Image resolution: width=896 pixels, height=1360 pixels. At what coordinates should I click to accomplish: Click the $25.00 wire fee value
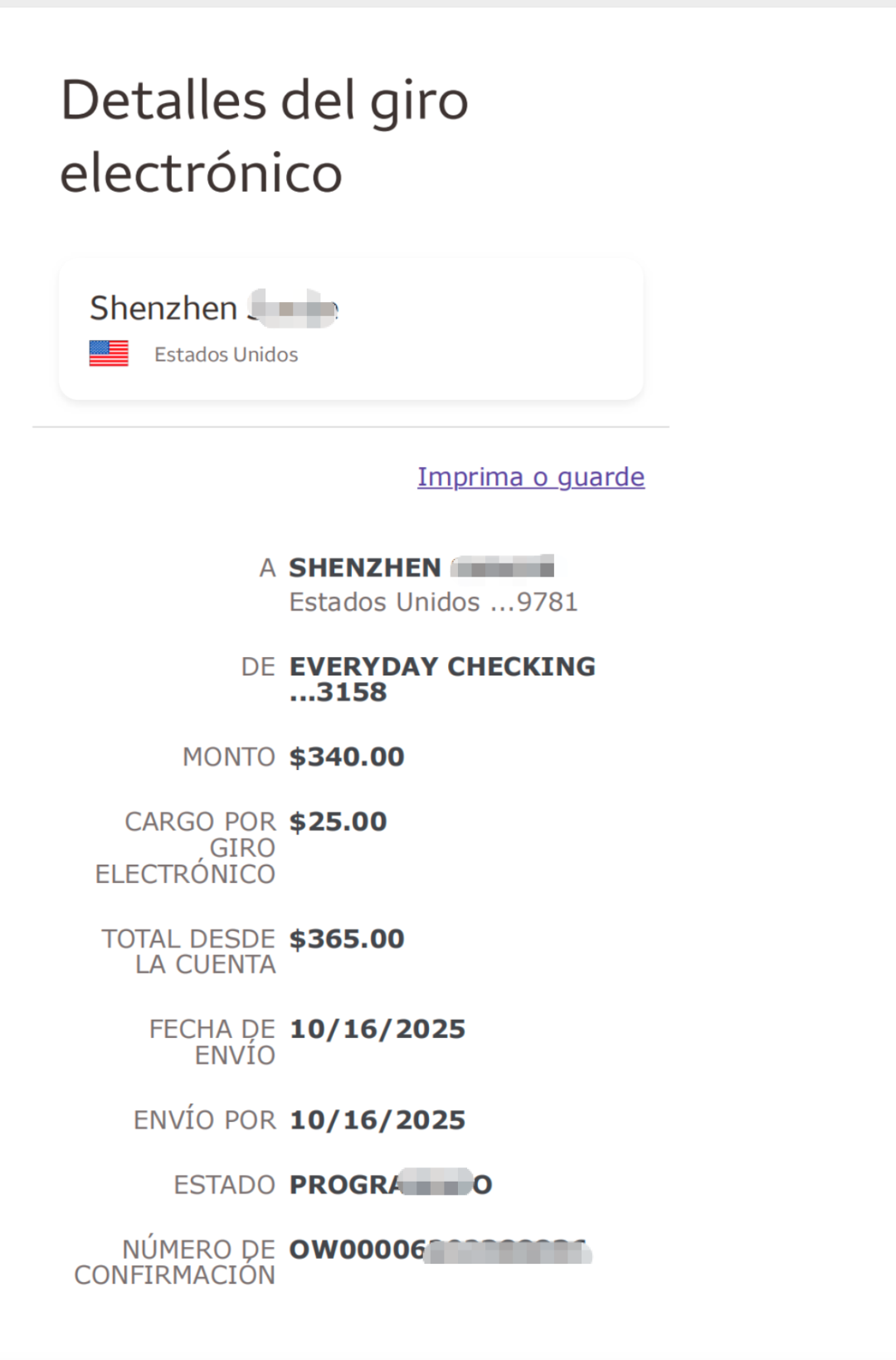(338, 821)
